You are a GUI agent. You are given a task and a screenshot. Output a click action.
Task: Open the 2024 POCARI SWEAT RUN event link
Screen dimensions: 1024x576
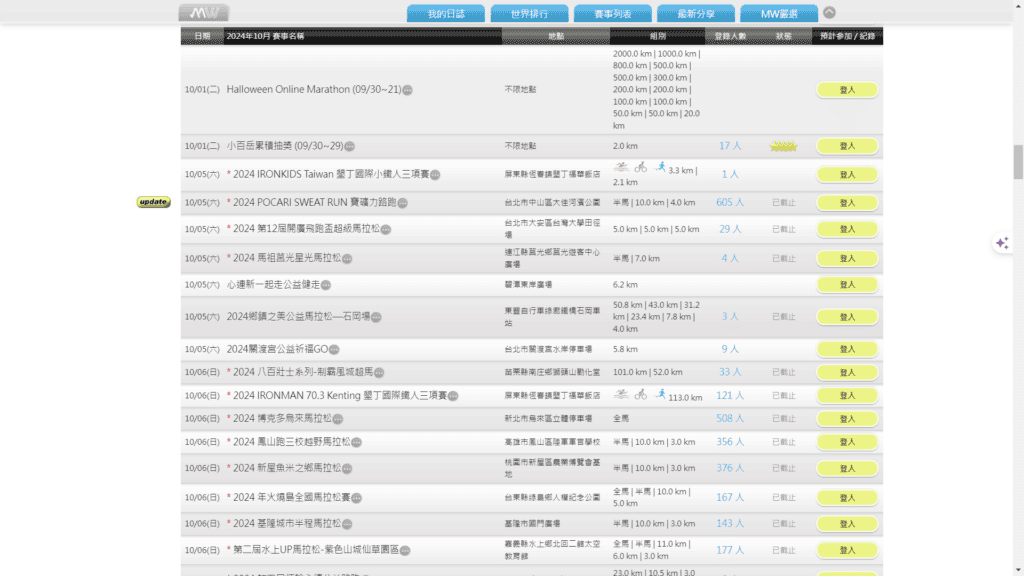click(x=315, y=202)
